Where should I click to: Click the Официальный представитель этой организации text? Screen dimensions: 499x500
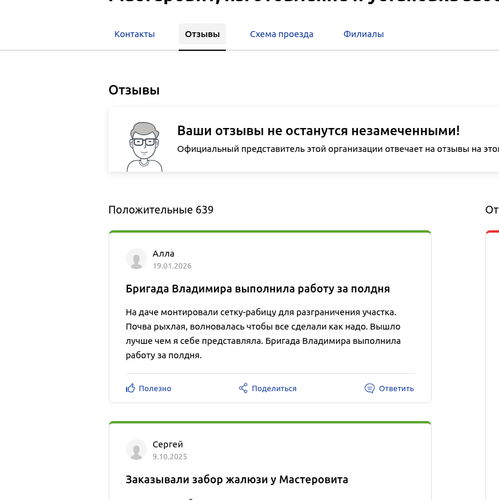coord(338,149)
